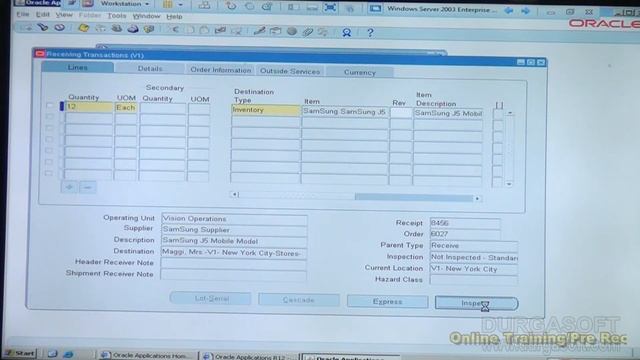
Task: Check the selection box on fifth line row
Action: [49, 151]
